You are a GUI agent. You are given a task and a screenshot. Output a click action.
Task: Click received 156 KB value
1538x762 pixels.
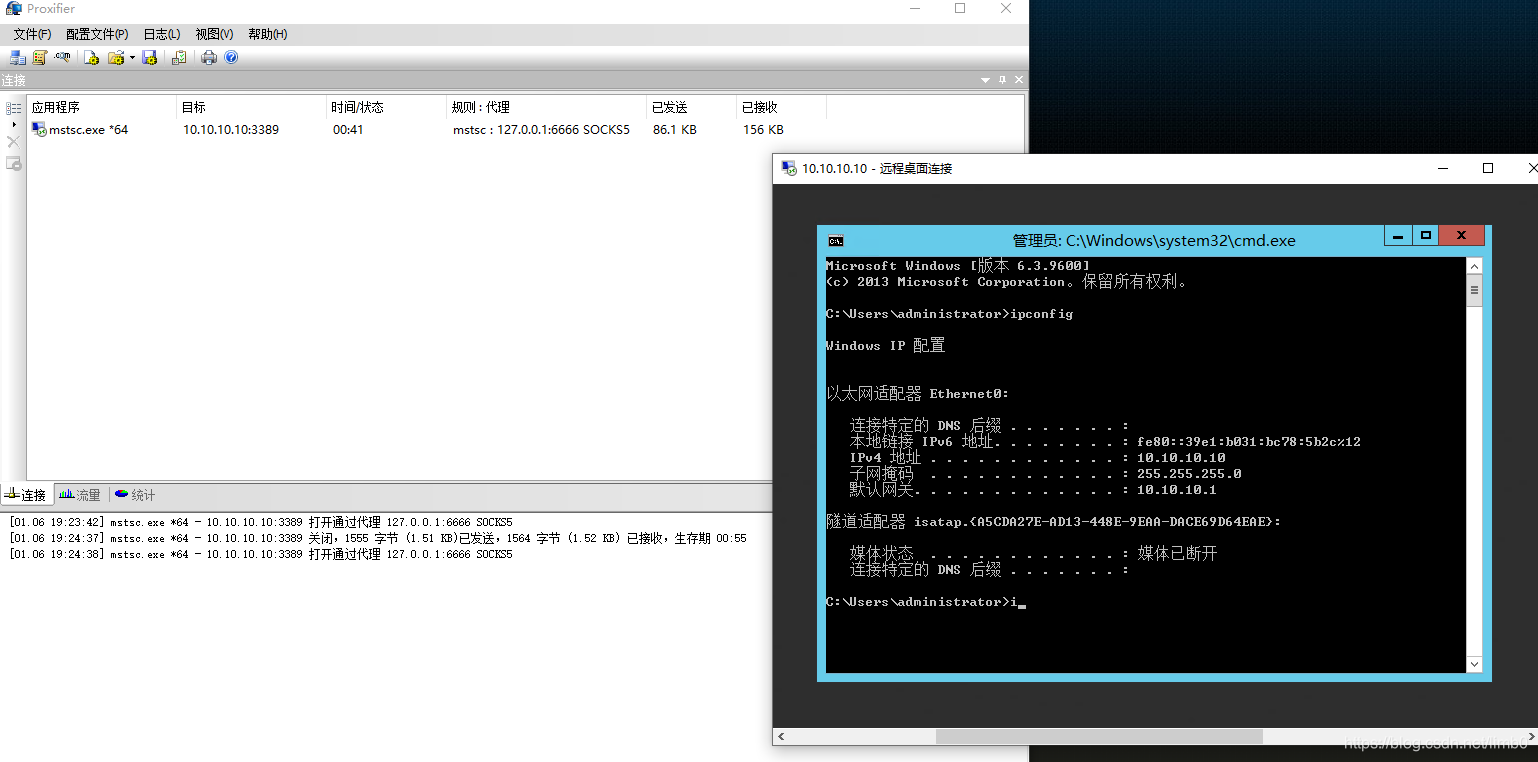tap(763, 130)
